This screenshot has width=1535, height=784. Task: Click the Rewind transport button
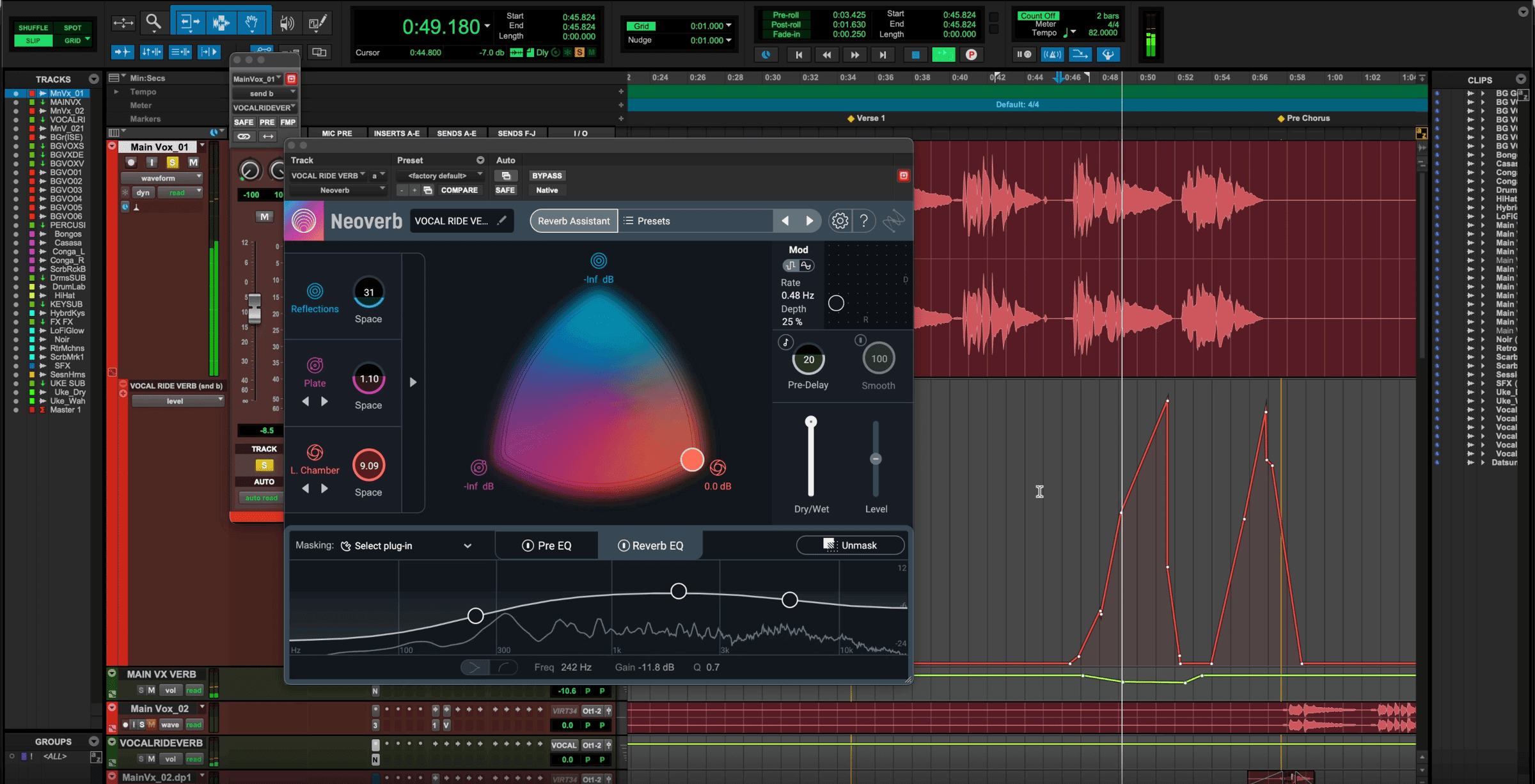point(826,55)
